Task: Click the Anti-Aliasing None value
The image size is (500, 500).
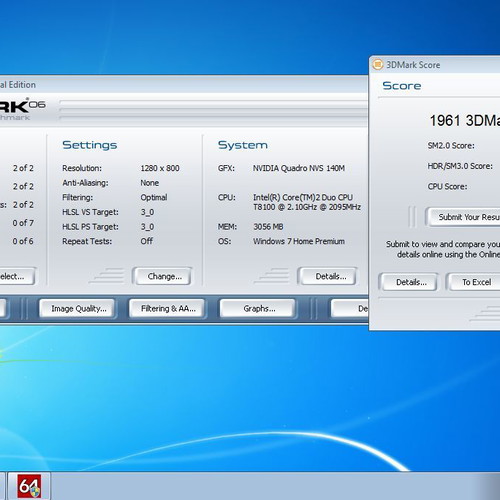Action: (150, 183)
